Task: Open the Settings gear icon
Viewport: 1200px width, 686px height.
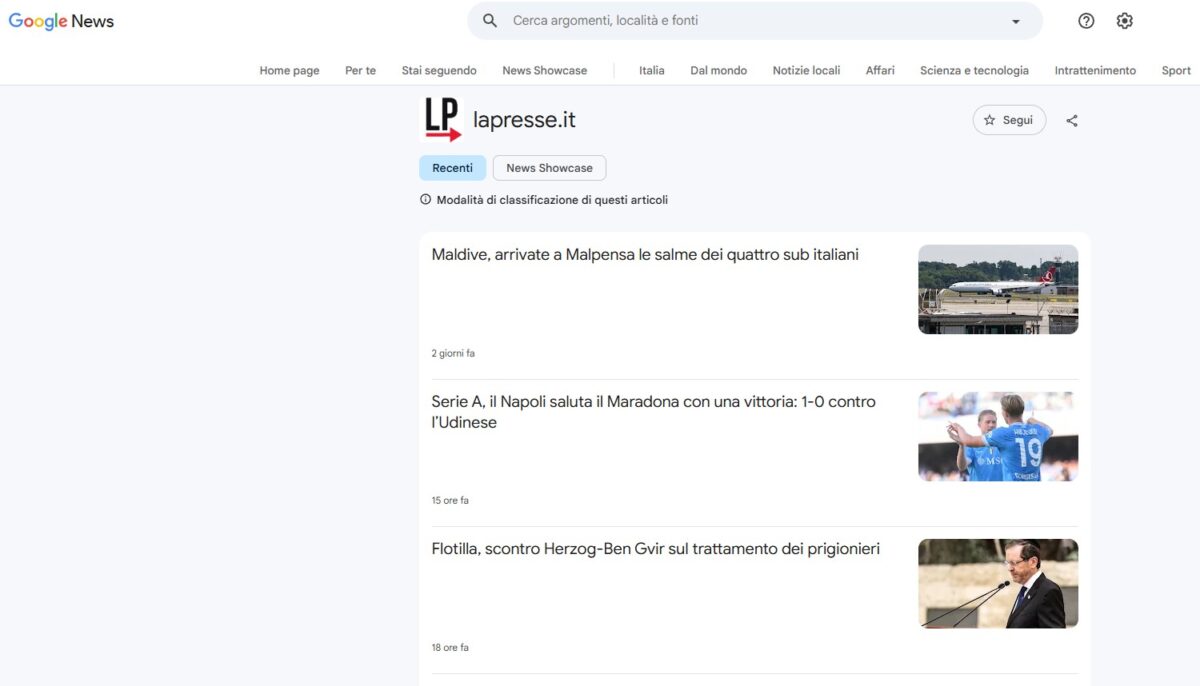Action: tap(1125, 21)
